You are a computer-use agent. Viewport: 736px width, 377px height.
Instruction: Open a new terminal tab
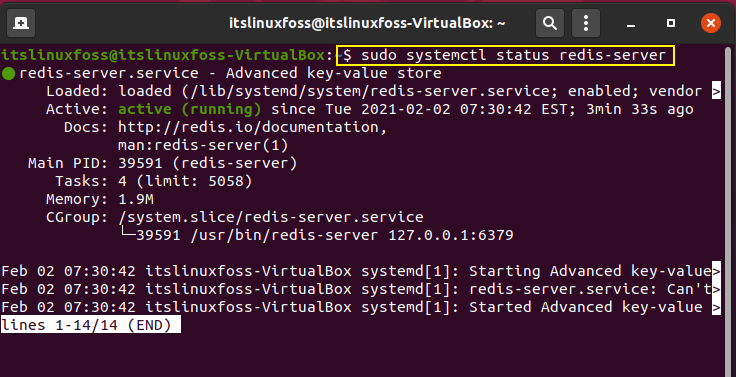click(x=21, y=23)
